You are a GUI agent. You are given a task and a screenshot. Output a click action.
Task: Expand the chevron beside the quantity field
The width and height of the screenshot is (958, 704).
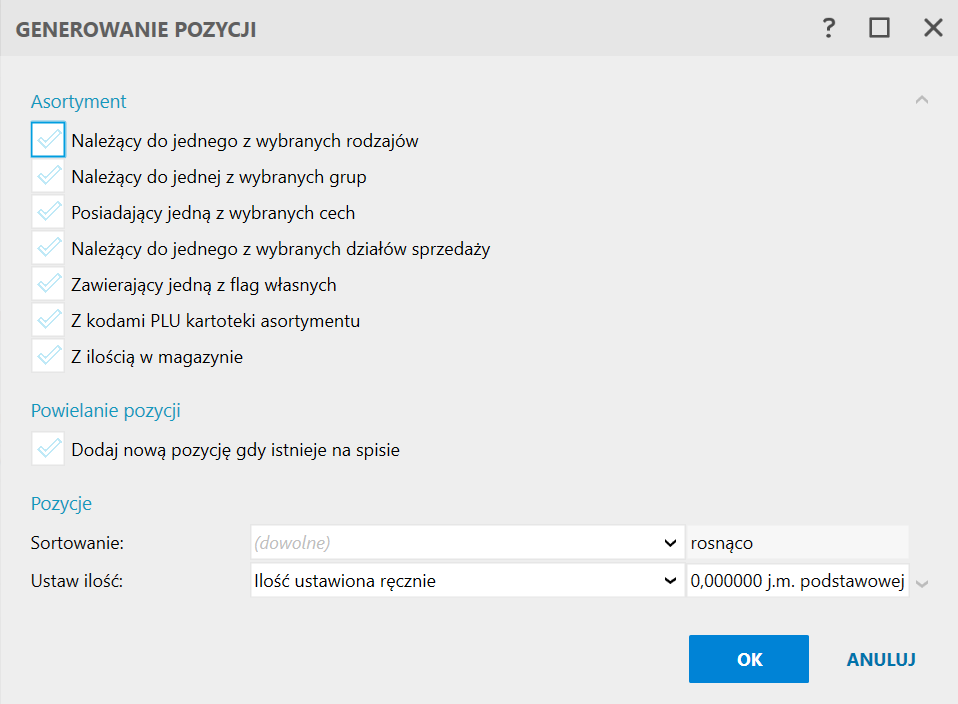click(x=922, y=584)
